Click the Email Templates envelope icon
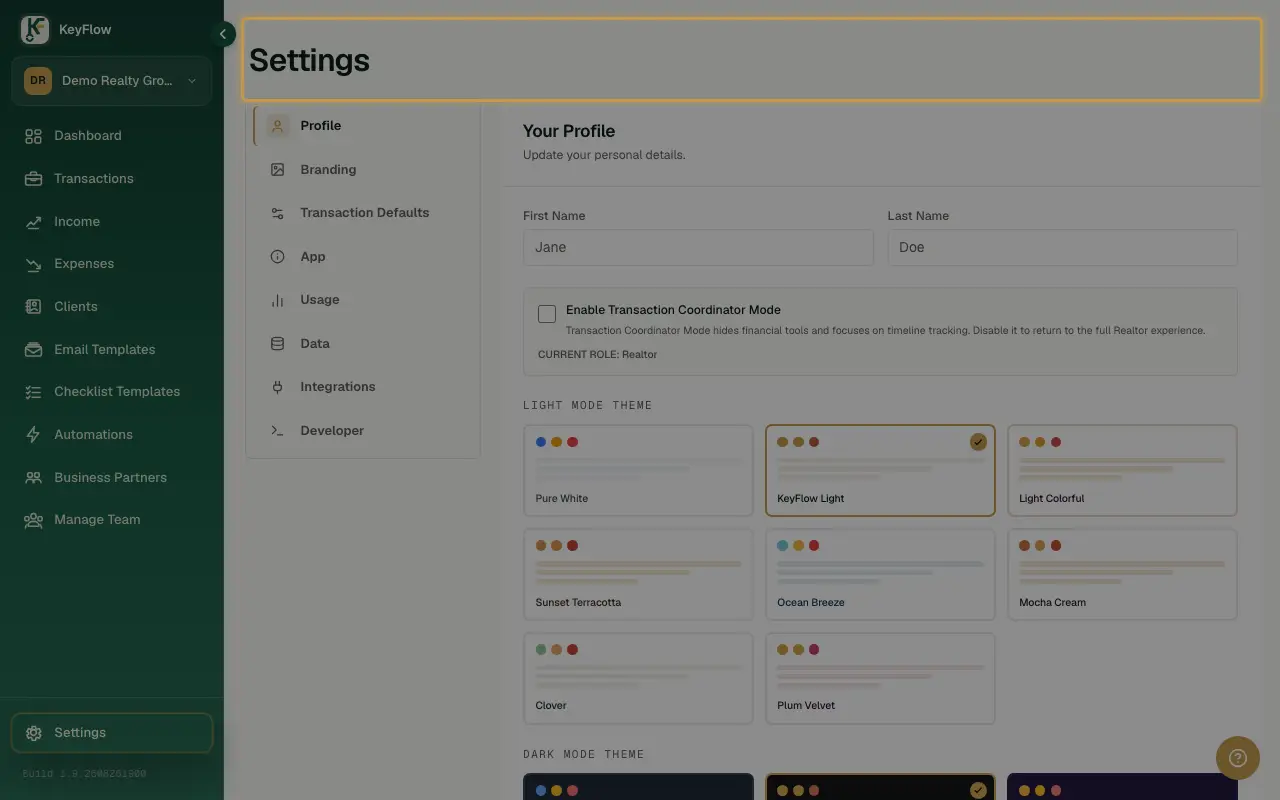1280x800 pixels. (33, 350)
